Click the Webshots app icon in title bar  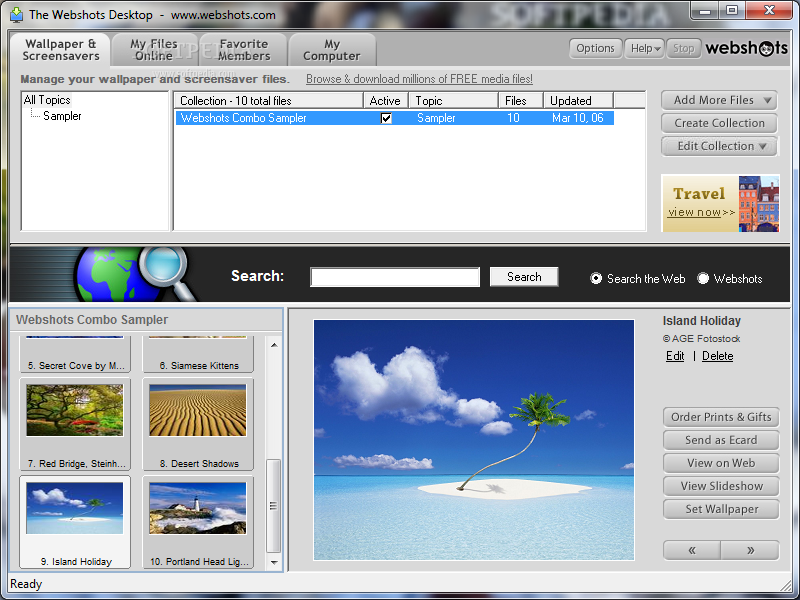(x=16, y=14)
